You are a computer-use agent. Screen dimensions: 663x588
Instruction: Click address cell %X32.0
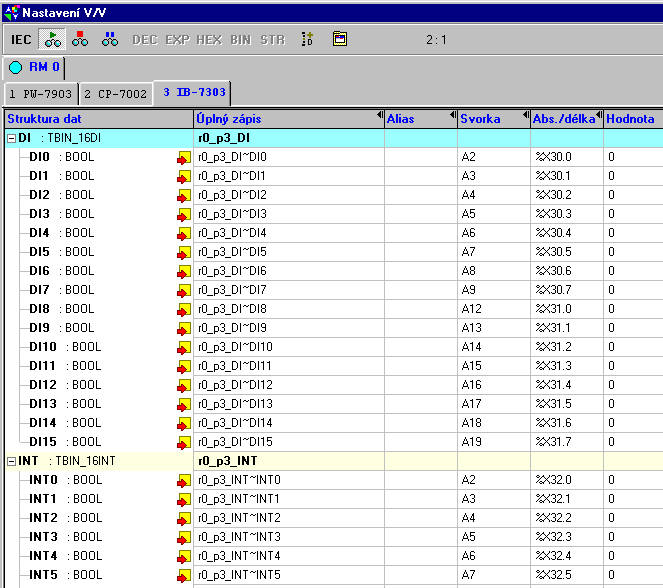[x=567, y=480]
